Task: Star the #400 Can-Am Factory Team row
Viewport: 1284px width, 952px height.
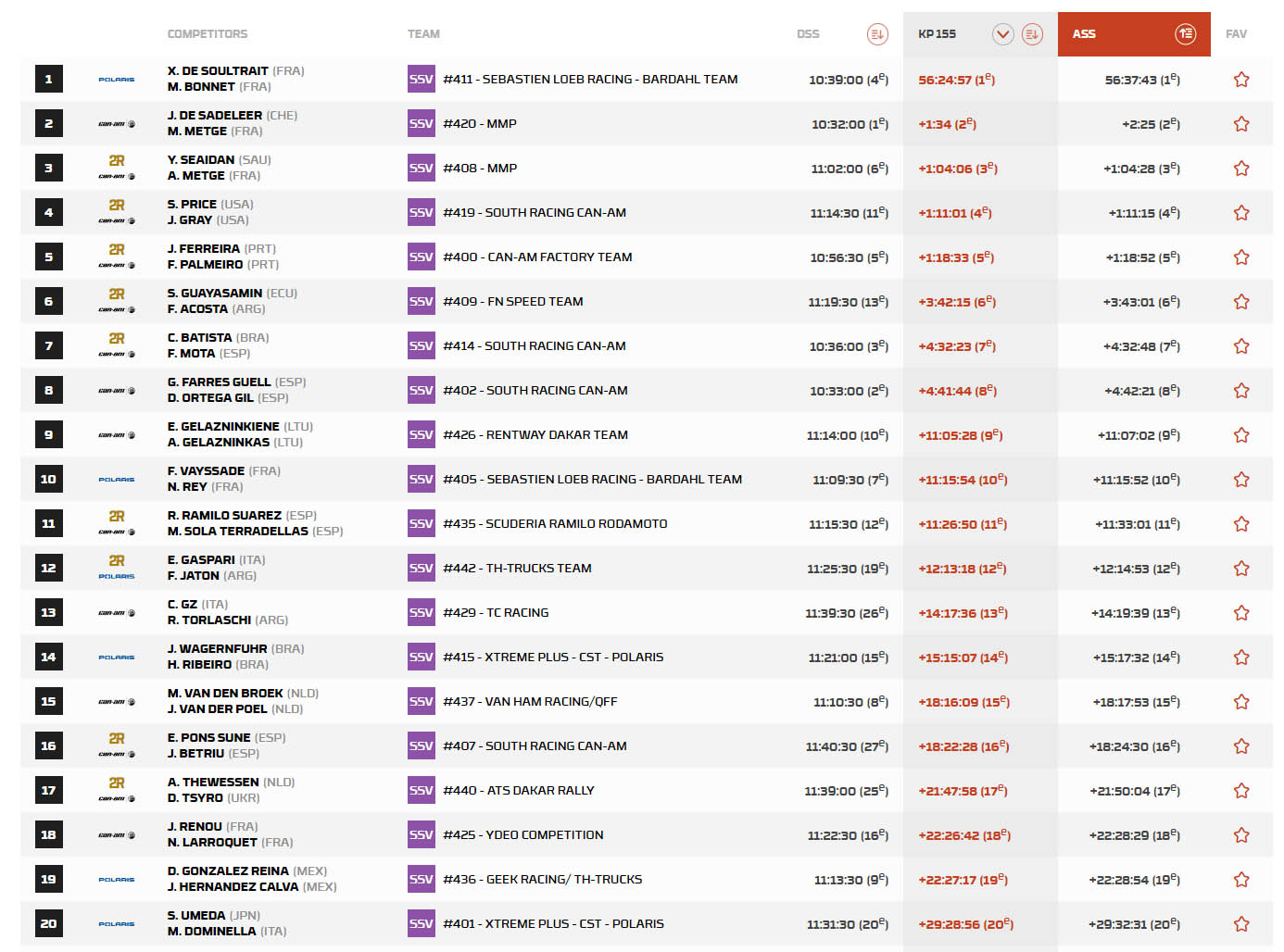Action: [1241, 257]
